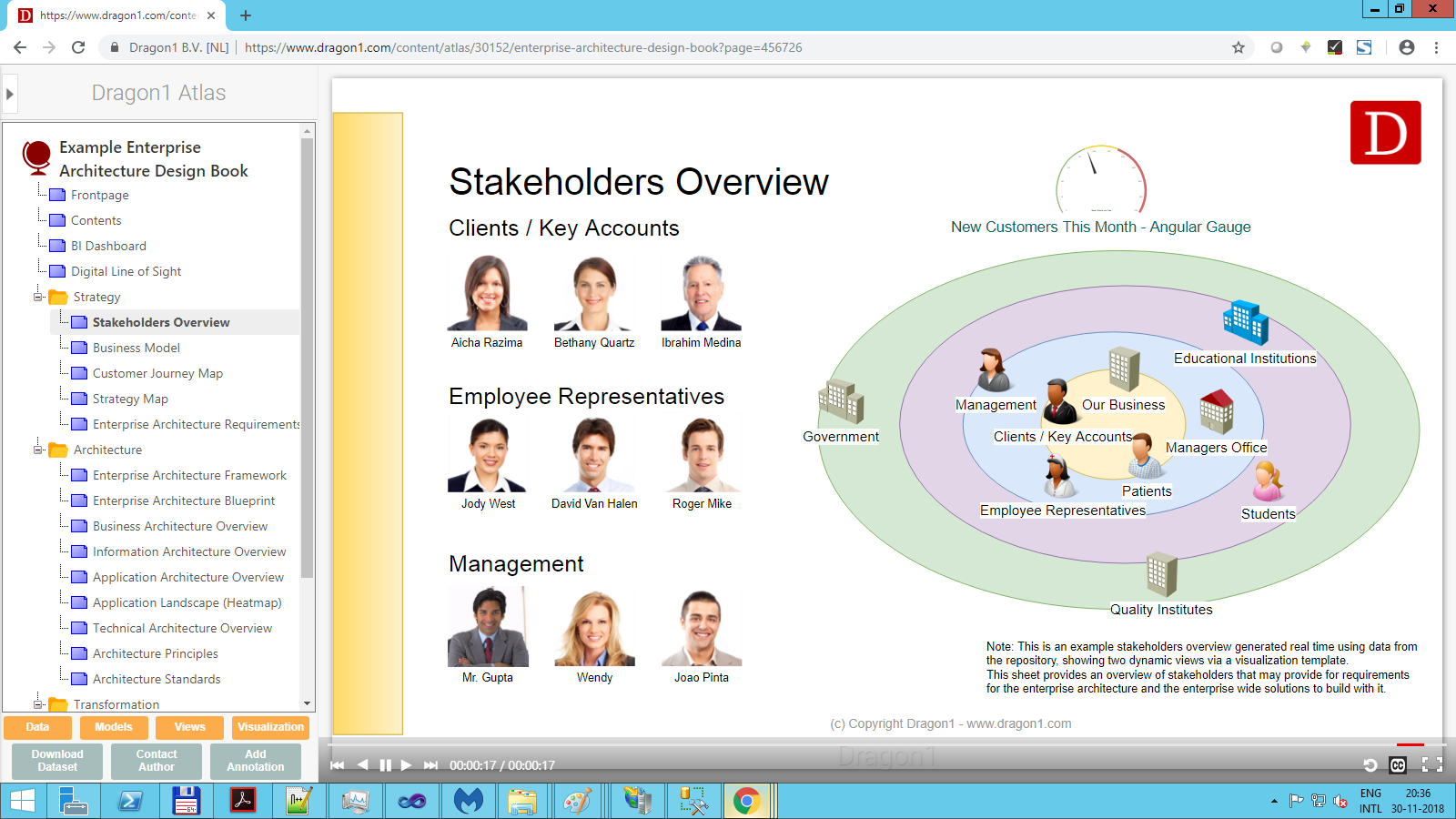Viewport: 1456px width, 819px height.
Task: Click the red Dragon1 logo
Action: 1385,133
